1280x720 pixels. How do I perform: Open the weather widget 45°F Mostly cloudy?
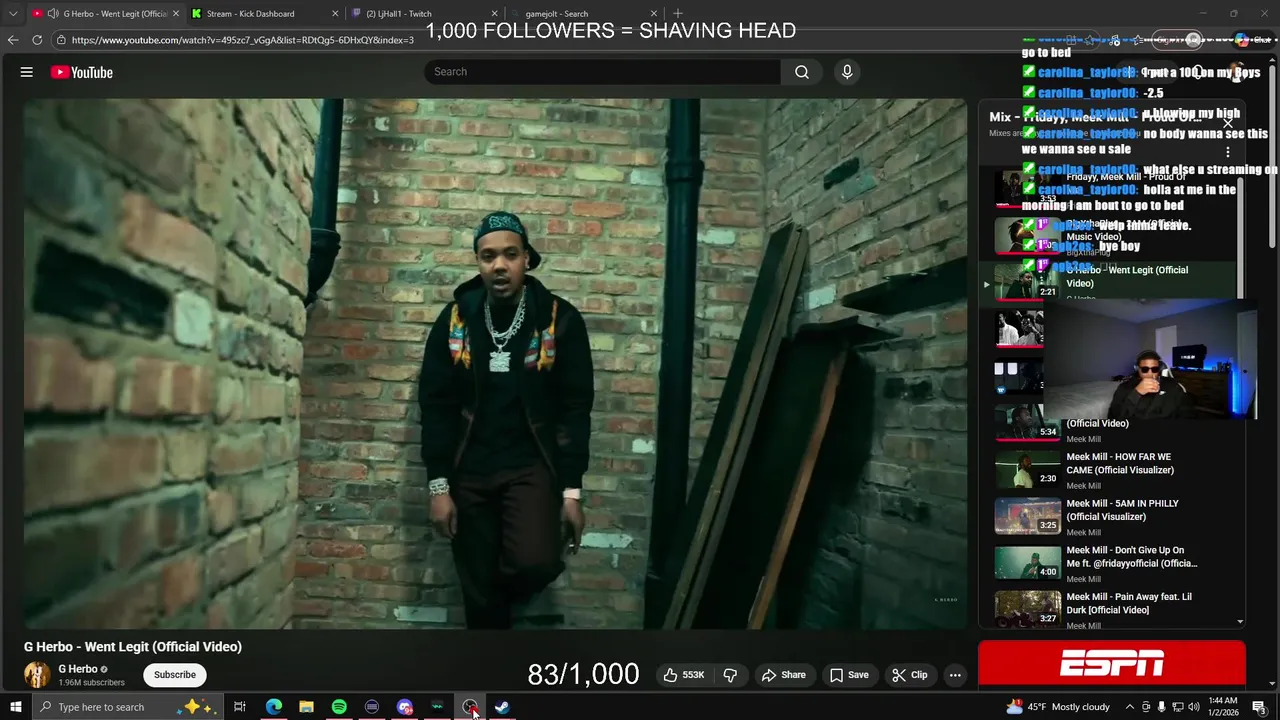1058,707
